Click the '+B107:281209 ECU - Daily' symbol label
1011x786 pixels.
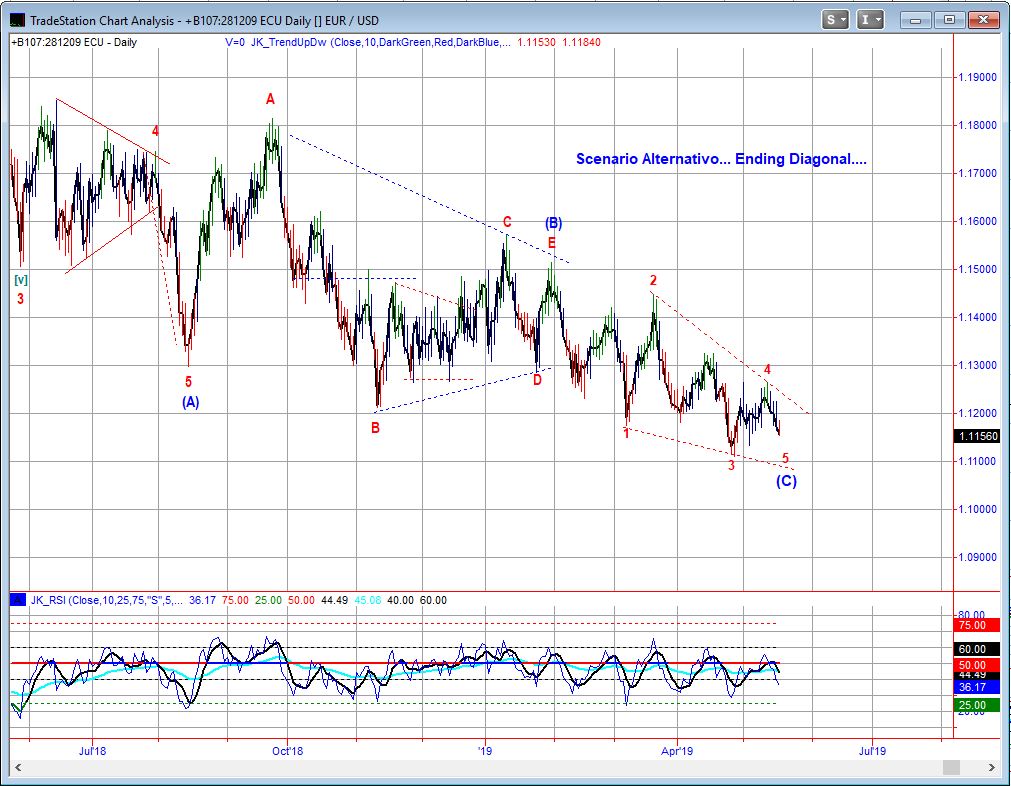coord(74,43)
